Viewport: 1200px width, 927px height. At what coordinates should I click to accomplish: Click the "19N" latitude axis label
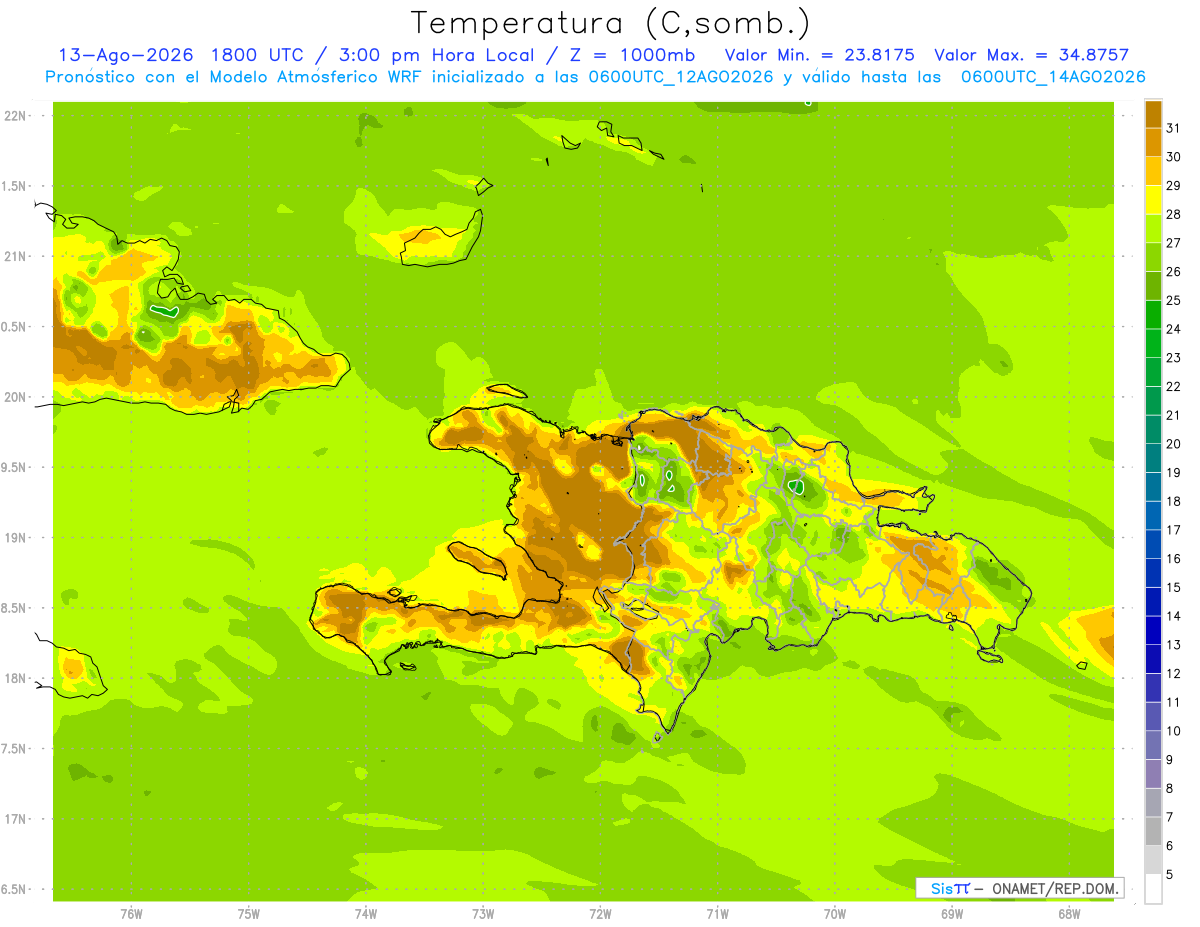click(x=14, y=538)
